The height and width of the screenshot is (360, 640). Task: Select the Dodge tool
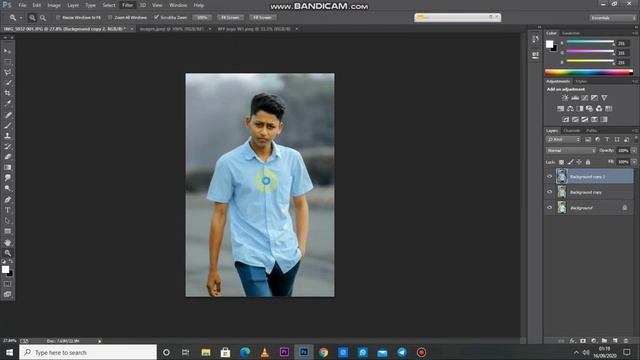point(7,189)
